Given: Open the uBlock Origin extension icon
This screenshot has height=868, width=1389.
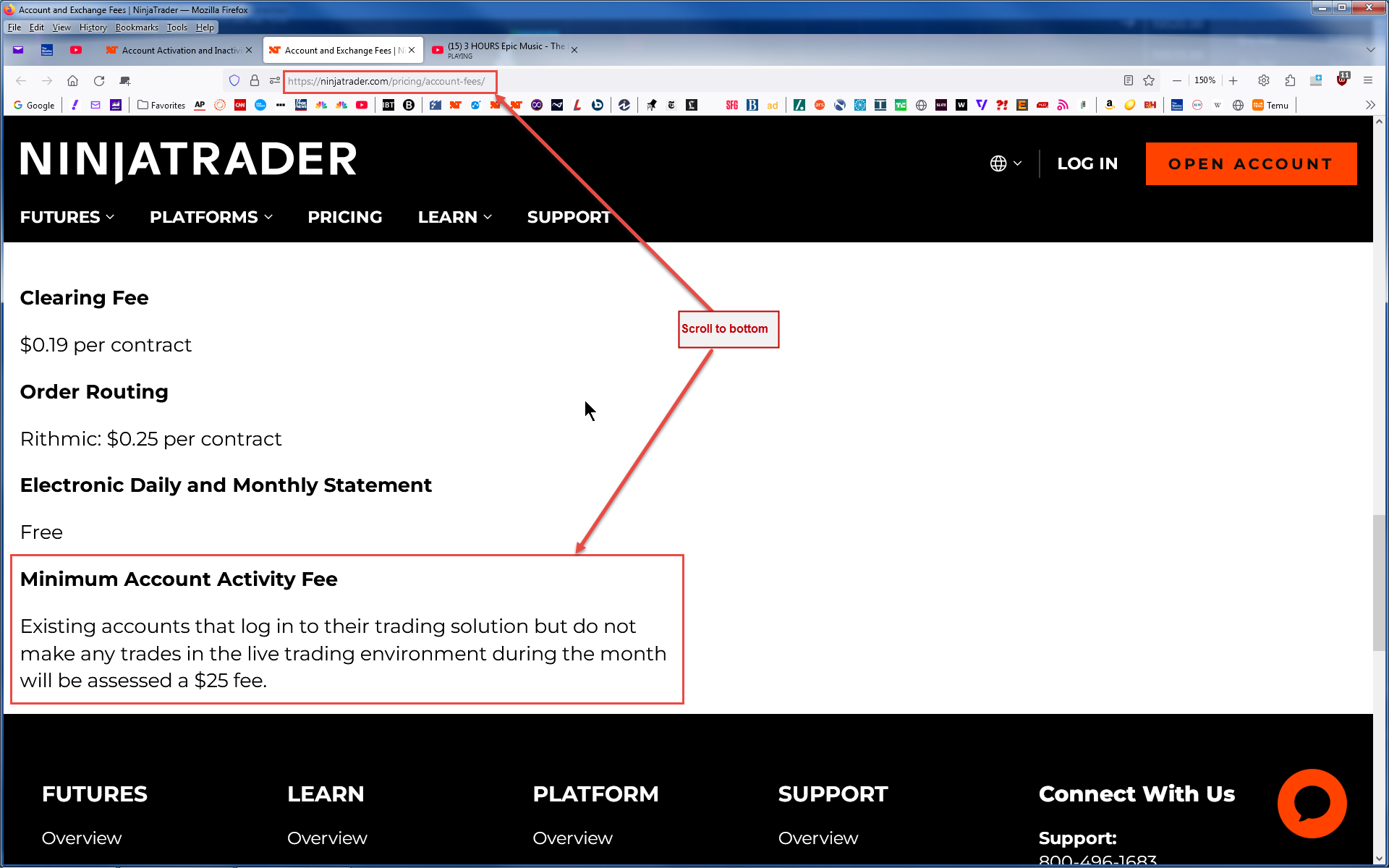Looking at the screenshot, I should [x=1343, y=80].
